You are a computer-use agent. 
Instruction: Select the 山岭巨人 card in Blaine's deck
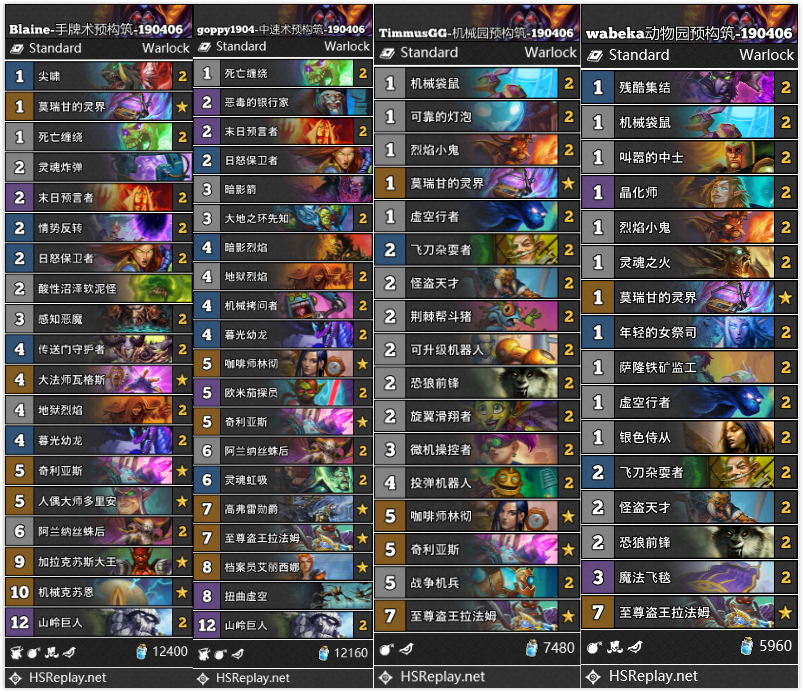click(x=99, y=622)
